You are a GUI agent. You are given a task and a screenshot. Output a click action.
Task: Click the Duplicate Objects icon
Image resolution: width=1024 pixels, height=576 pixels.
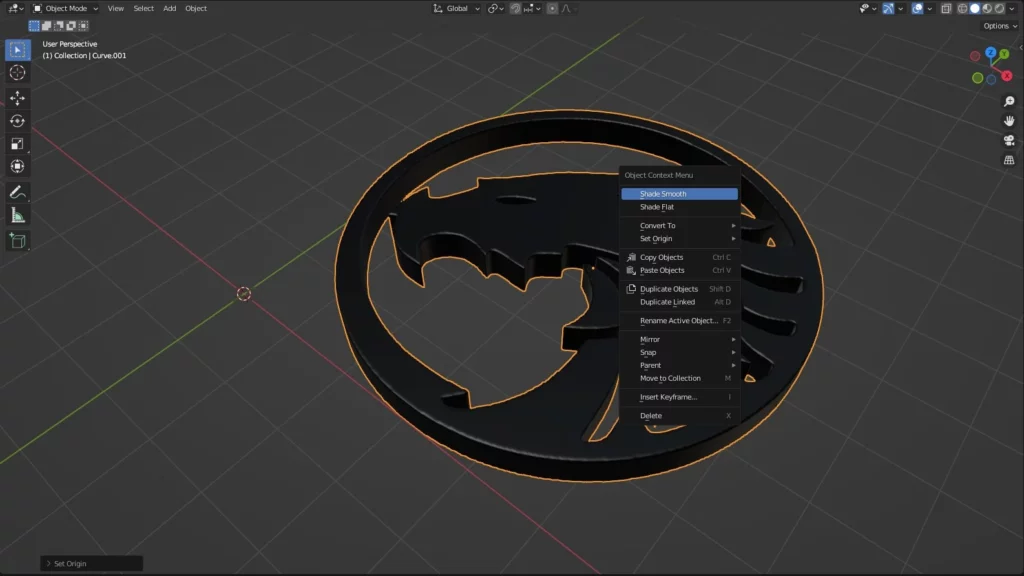[631, 289]
